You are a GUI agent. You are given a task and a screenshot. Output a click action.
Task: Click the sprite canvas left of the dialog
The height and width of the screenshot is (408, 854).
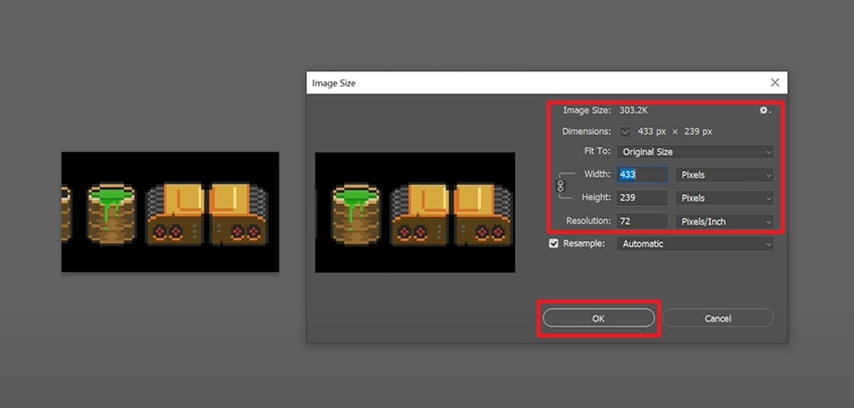[170, 212]
